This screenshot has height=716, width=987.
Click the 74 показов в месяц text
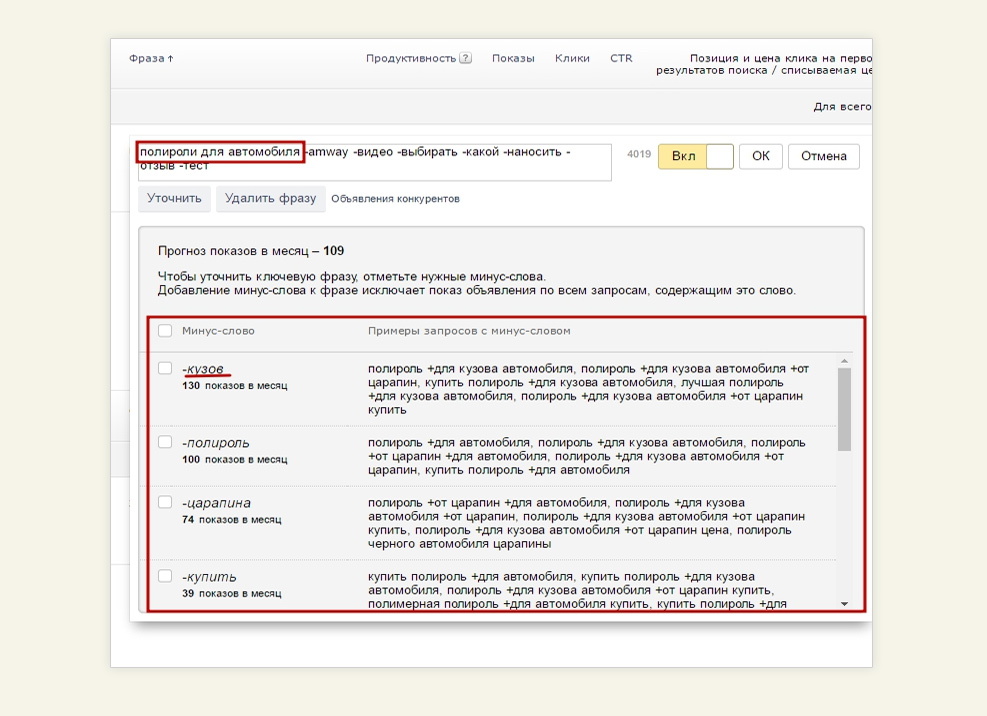232,520
